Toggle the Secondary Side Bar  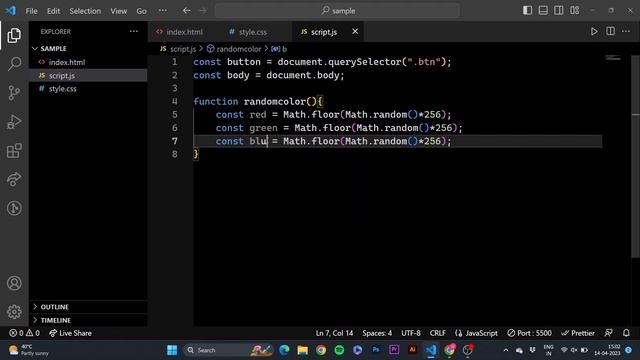pos(558,11)
